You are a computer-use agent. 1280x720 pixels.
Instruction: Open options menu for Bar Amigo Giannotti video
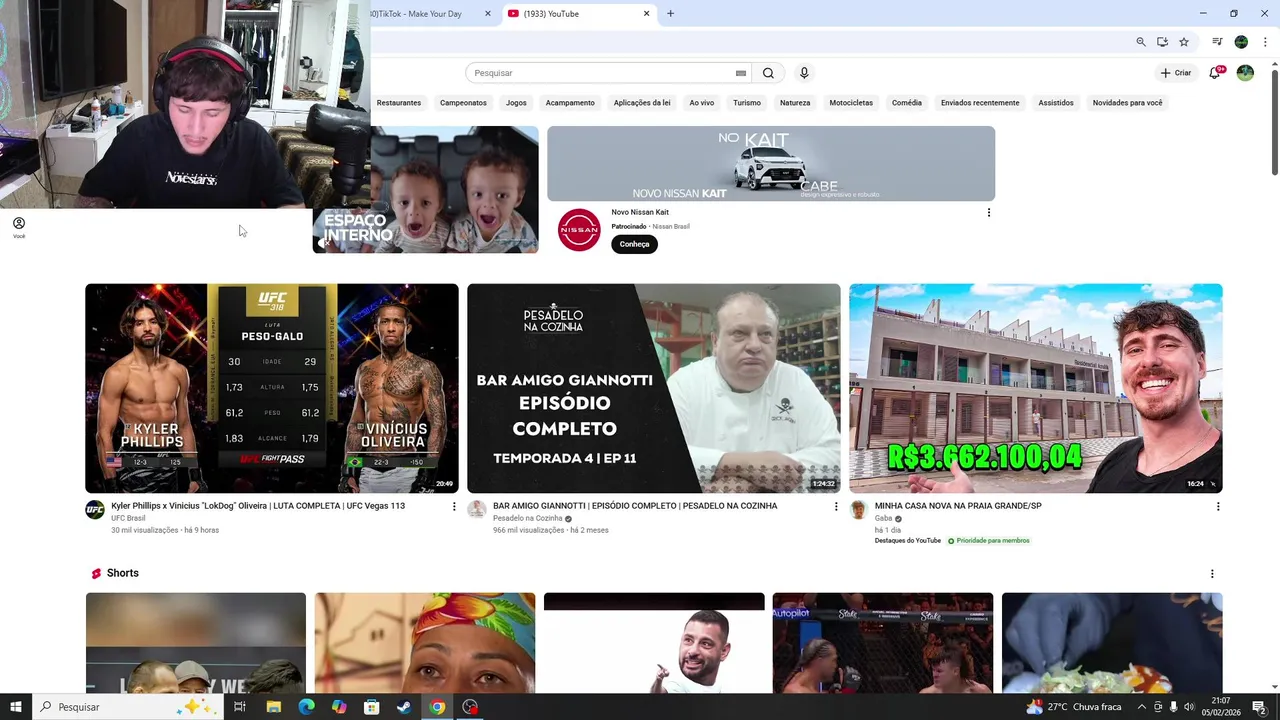tap(836, 507)
